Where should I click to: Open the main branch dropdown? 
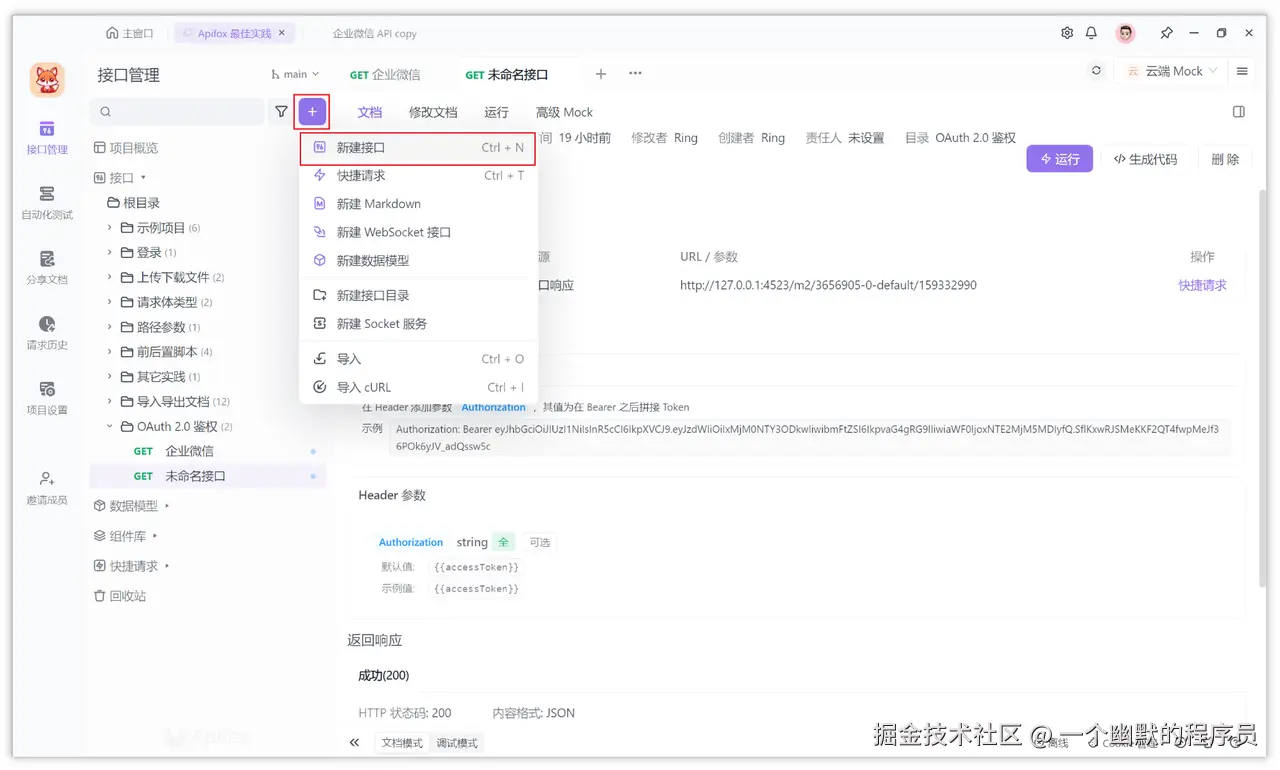tap(295, 74)
